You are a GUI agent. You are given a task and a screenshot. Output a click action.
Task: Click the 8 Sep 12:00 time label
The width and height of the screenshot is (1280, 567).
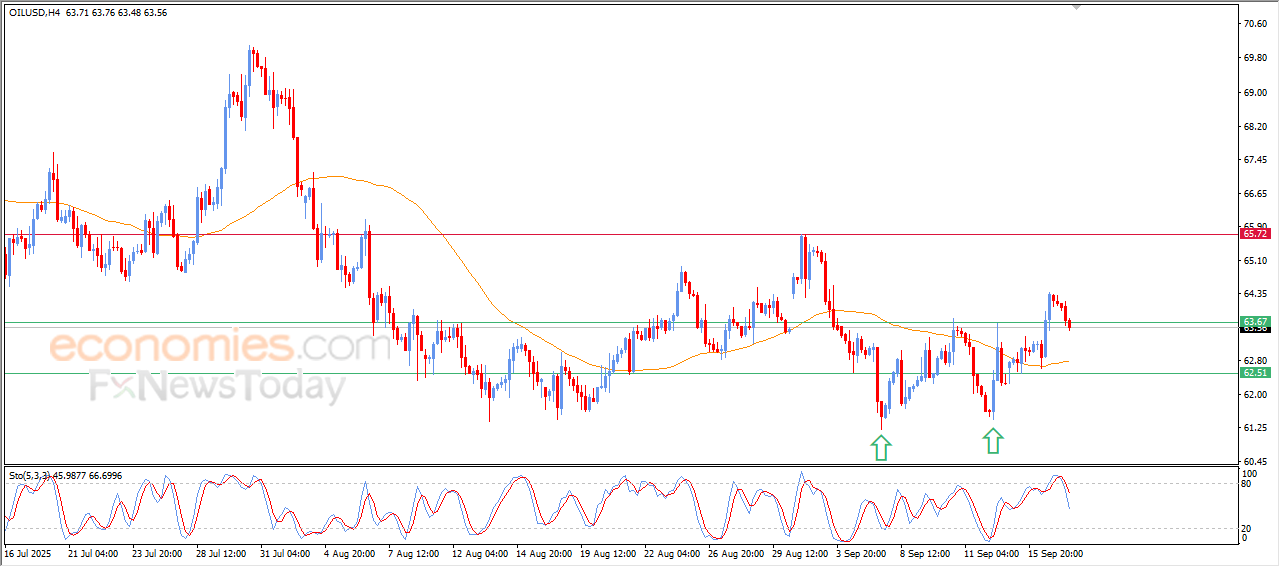coord(925,553)
